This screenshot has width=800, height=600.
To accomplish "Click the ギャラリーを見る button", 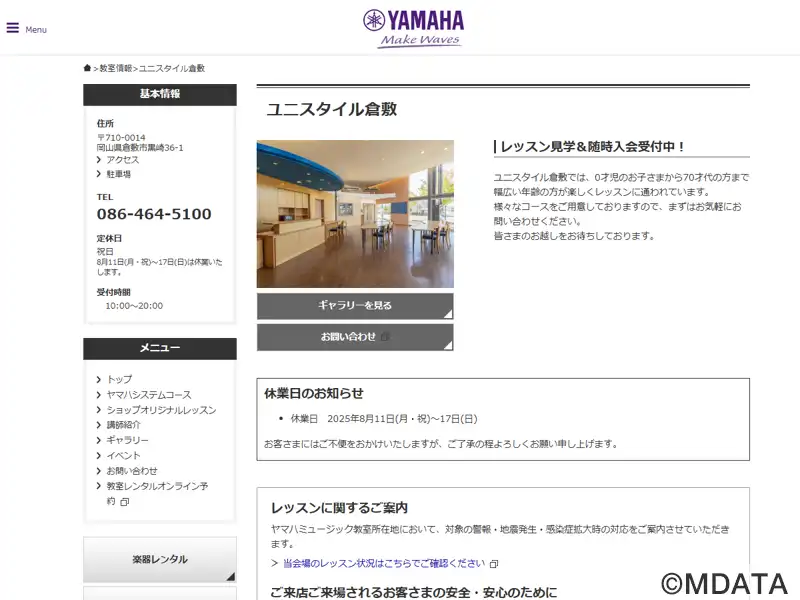I will [x=355, y=306].
